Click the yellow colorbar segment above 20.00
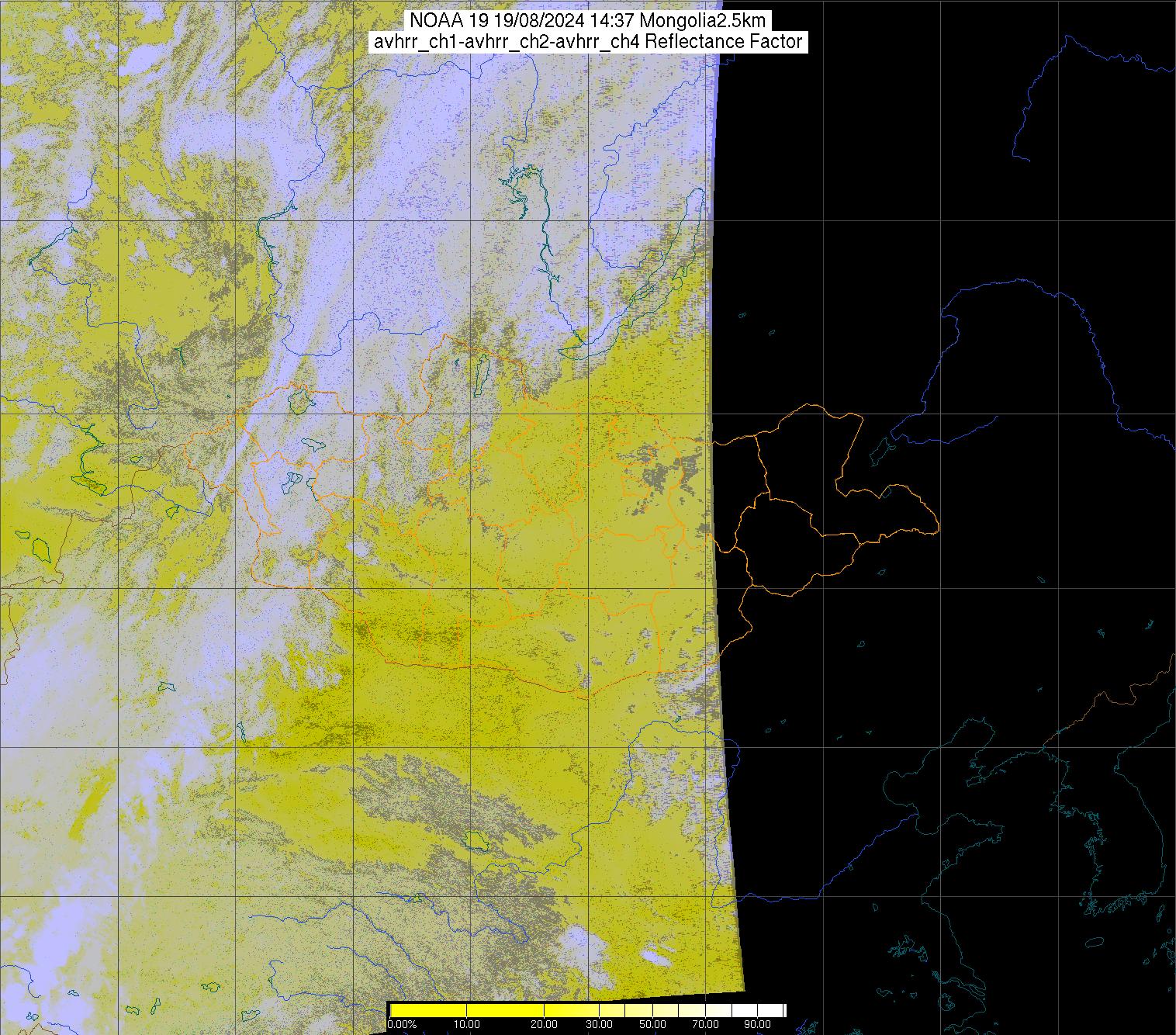The height and width of the screenshot is (1035, 1176). 545,1009
